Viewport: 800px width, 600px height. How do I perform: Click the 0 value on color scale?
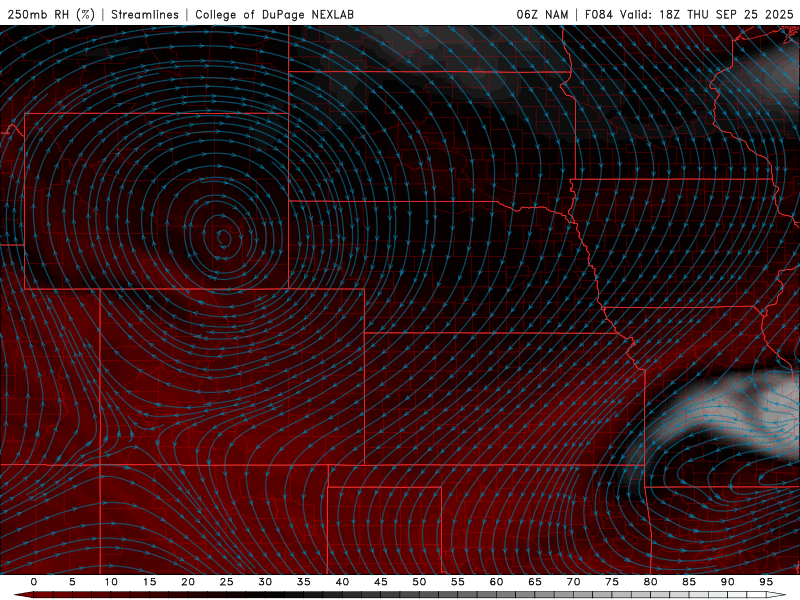click(34, 582)
